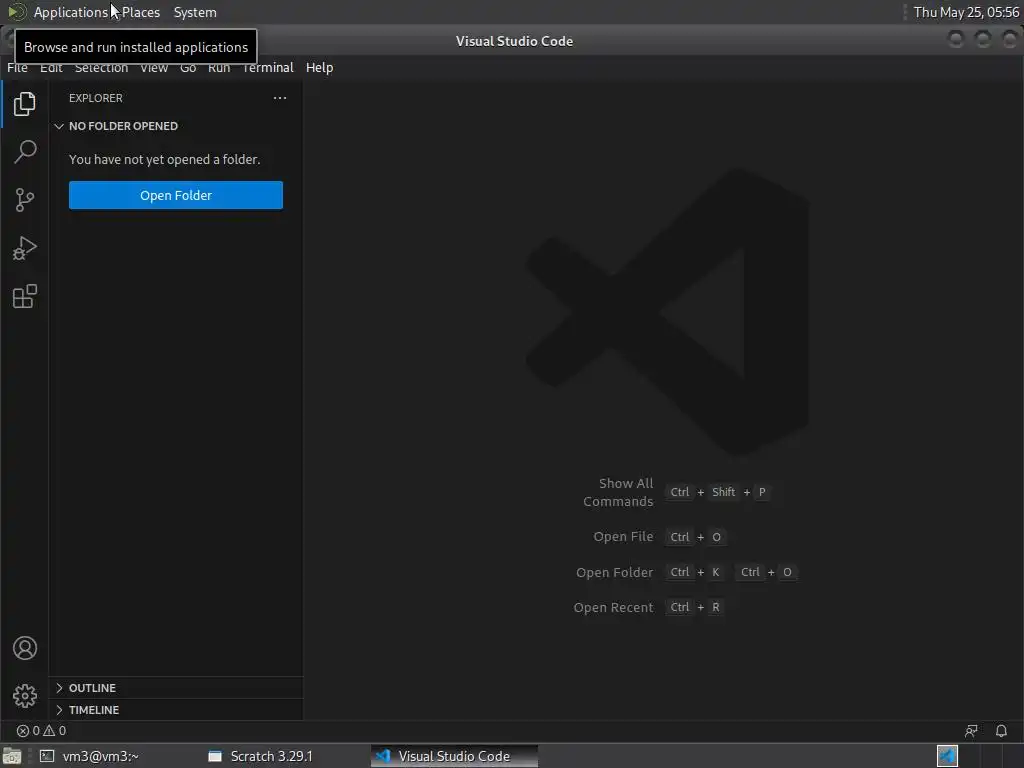
Task: Open the Manage gear icon
Action: (x=24, y=696)
